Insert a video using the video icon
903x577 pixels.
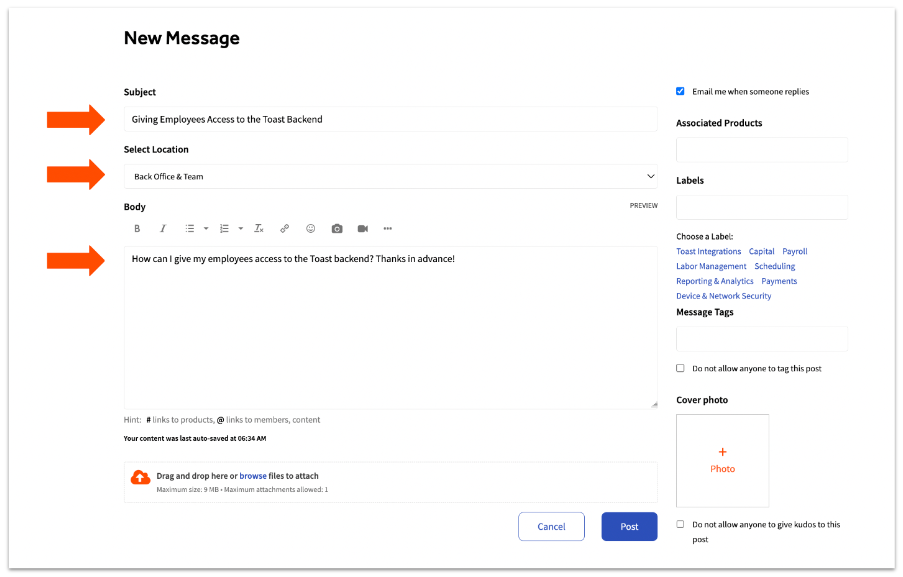[363, 229]
